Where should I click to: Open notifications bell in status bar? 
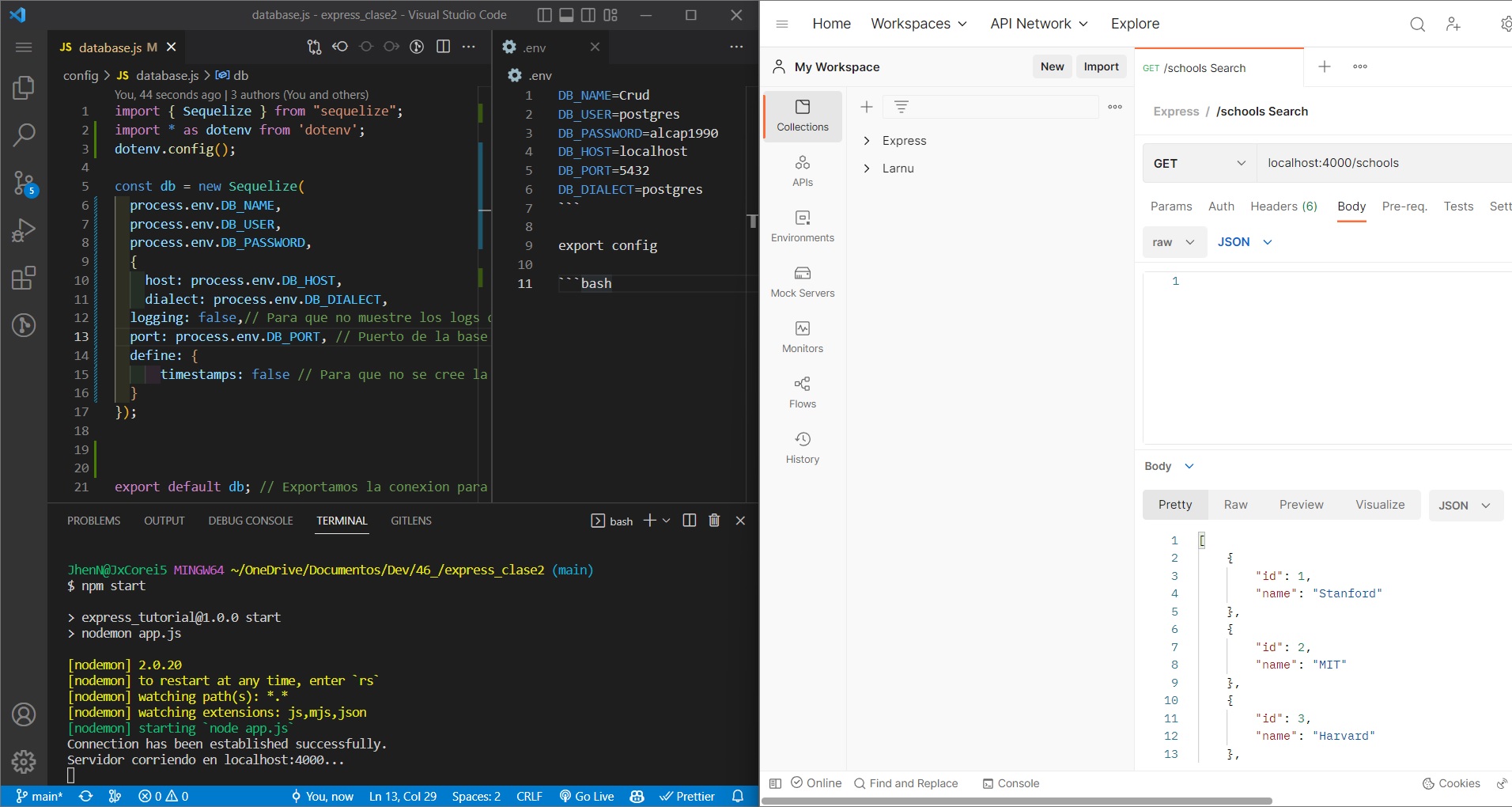point(738,796)
